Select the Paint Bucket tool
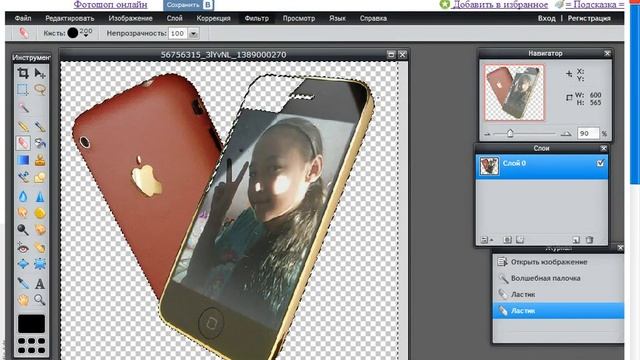 tap(40, 143)
